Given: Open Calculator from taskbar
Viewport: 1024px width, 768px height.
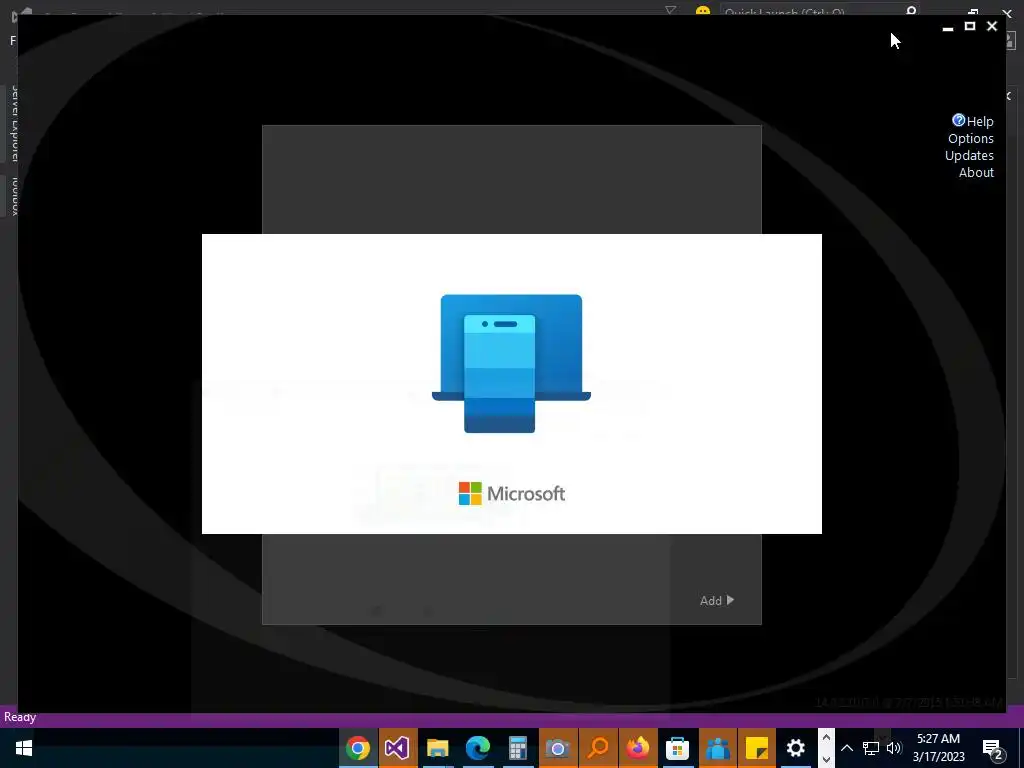Looking at the screenshot, I should 518,748.
